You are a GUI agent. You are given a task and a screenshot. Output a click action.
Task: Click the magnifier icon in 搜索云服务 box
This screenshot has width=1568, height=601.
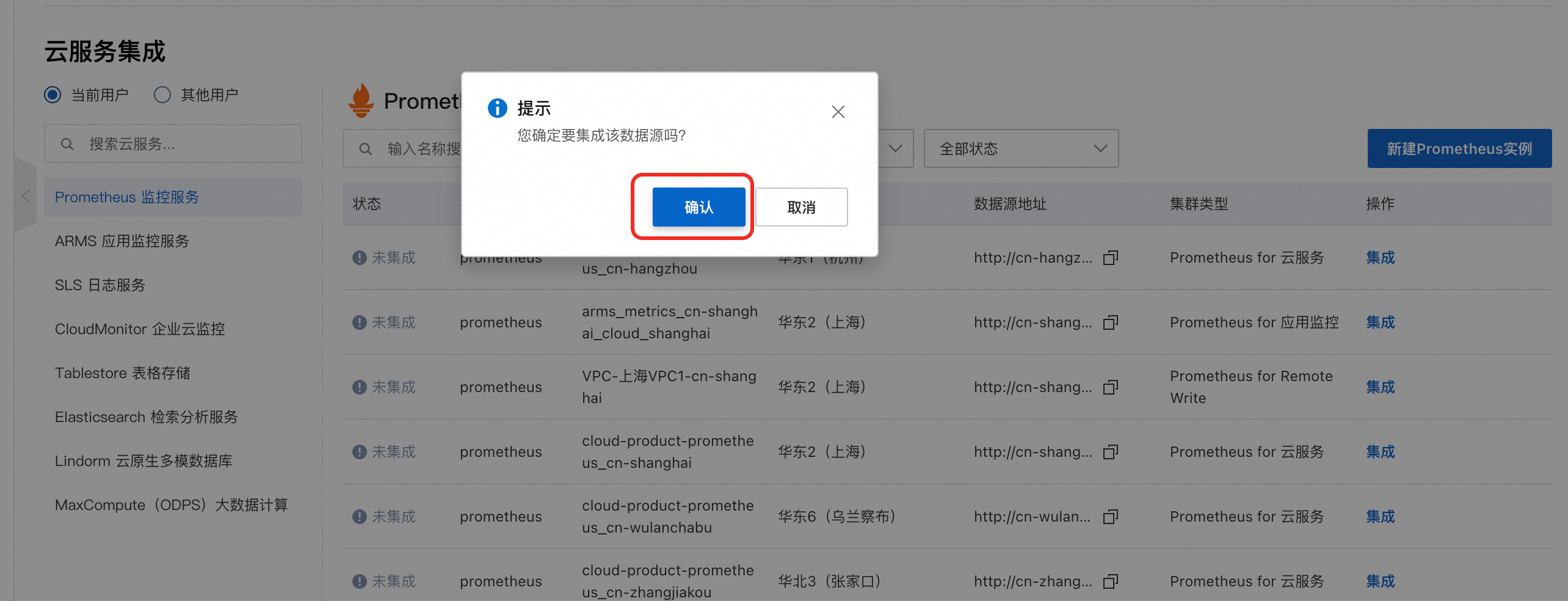(x=67, y=144)
